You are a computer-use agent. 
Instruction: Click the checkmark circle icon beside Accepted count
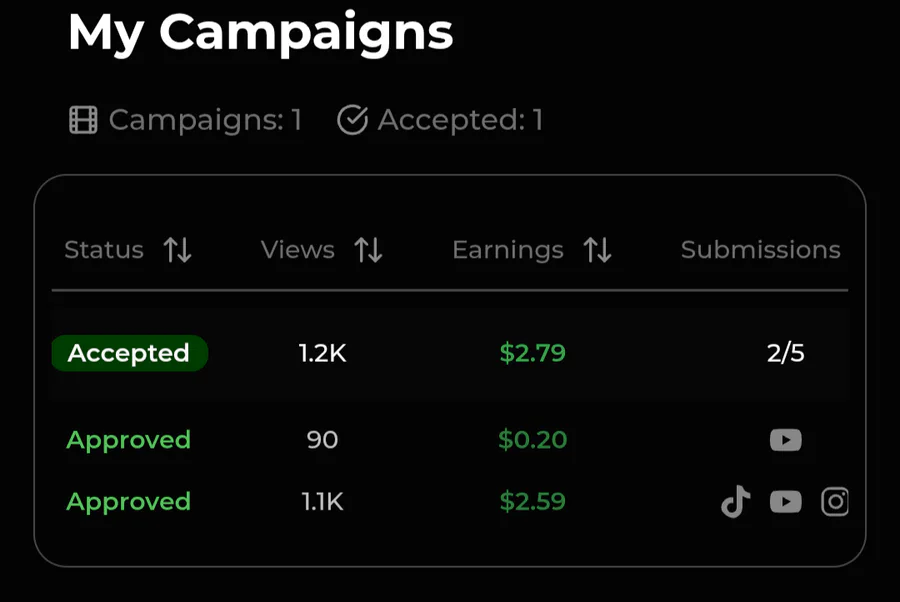click(x=352, y=121)
